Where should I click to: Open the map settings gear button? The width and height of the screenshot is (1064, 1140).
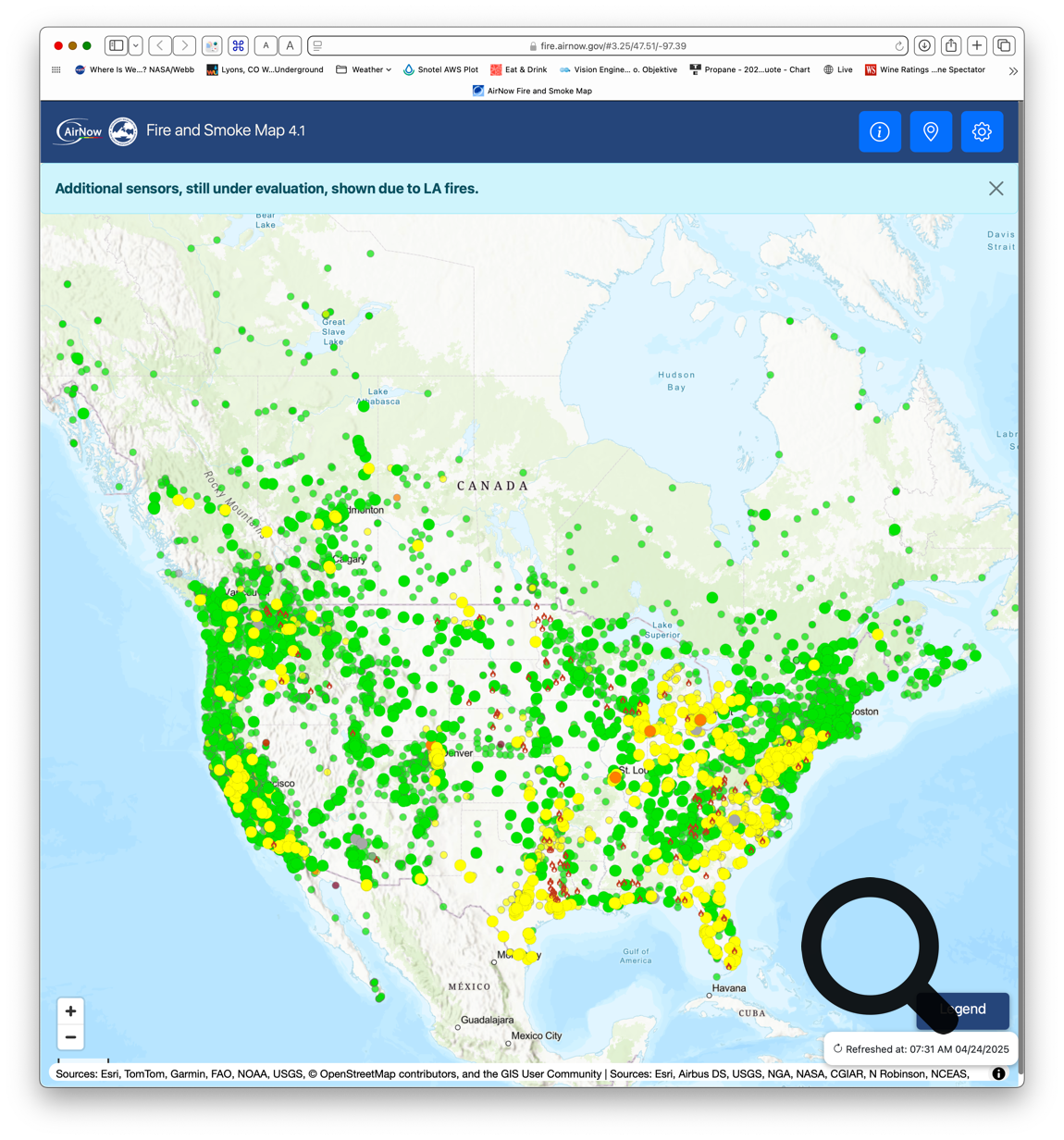click(x=982, y=131)
